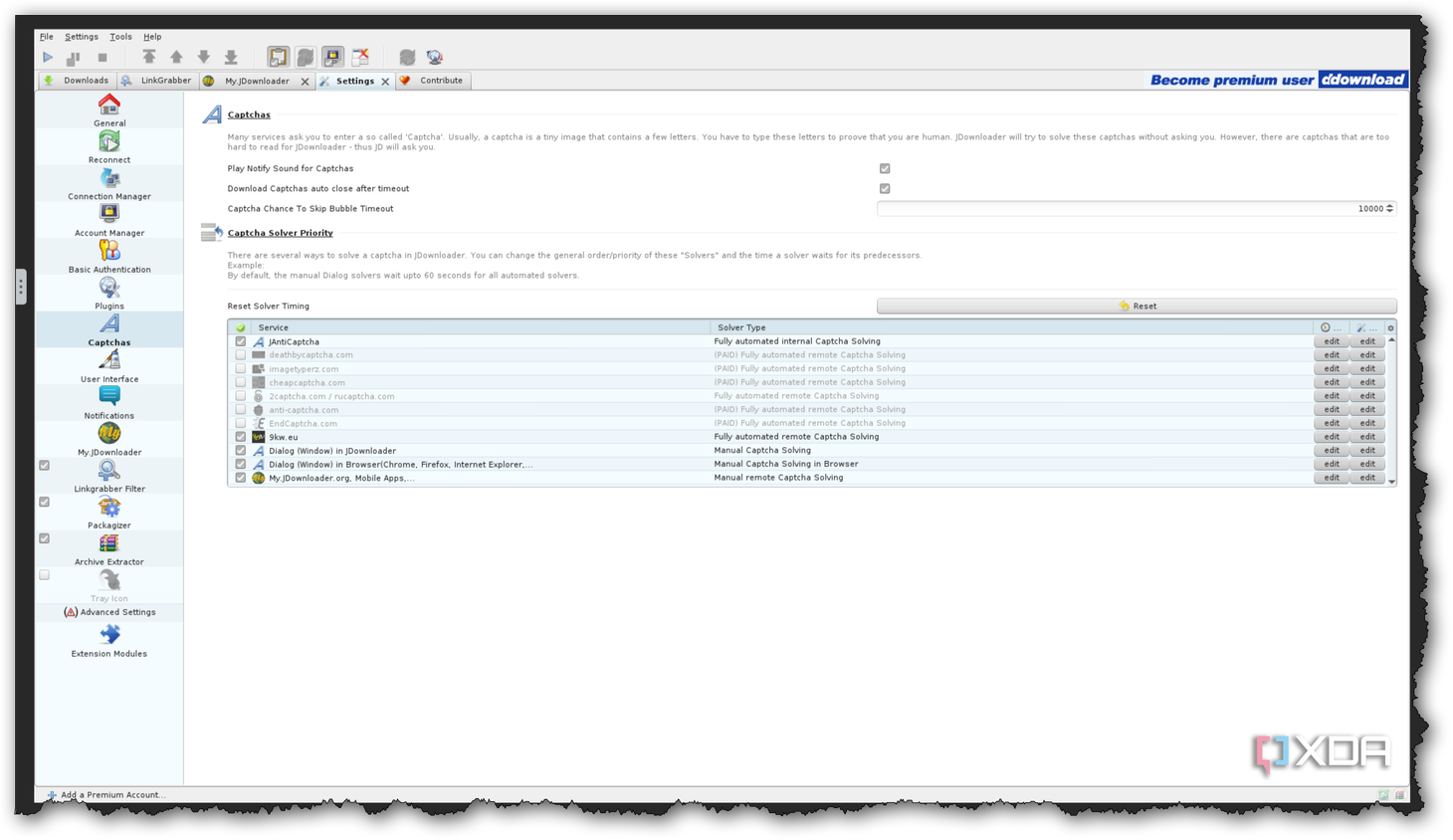Screen dimensions: 1453x840
Task: Open Reconnect settings in the sidebar
Action: [109, 147]
